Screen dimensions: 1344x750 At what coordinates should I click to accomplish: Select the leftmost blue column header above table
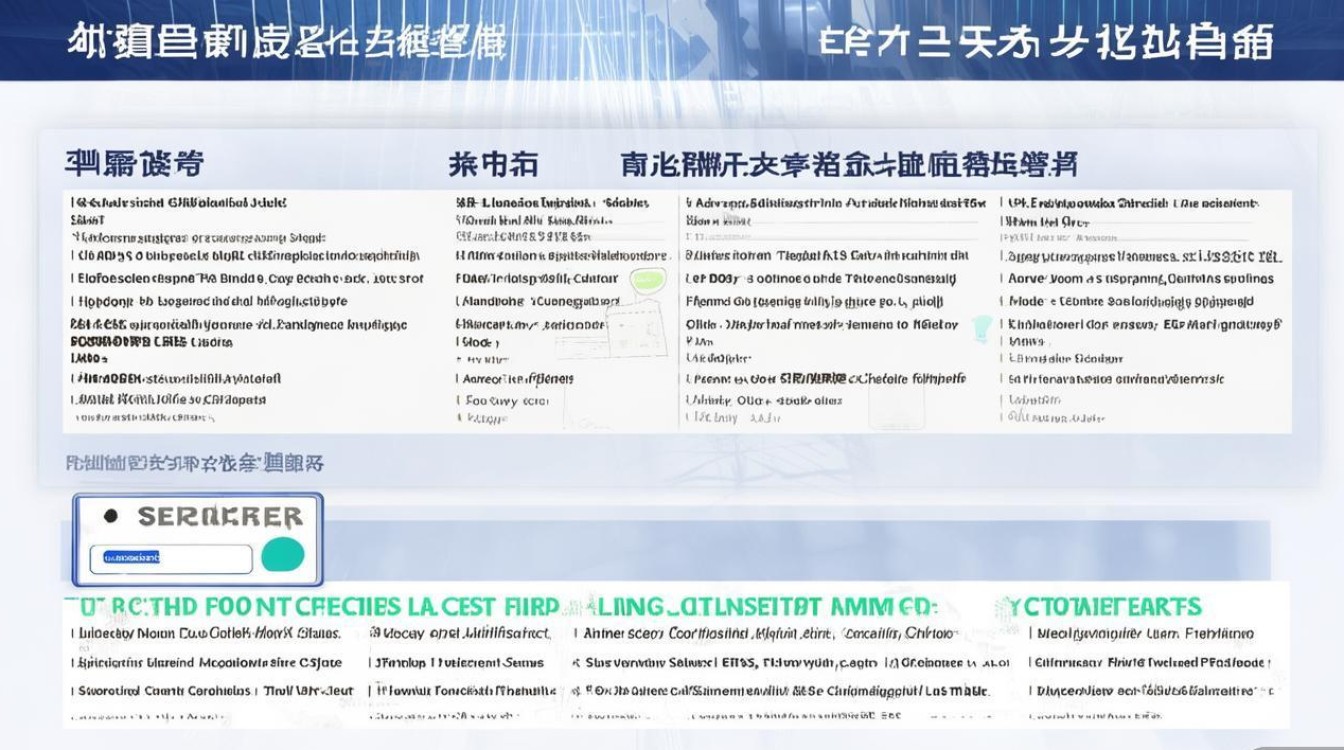(x=134, y=164)
